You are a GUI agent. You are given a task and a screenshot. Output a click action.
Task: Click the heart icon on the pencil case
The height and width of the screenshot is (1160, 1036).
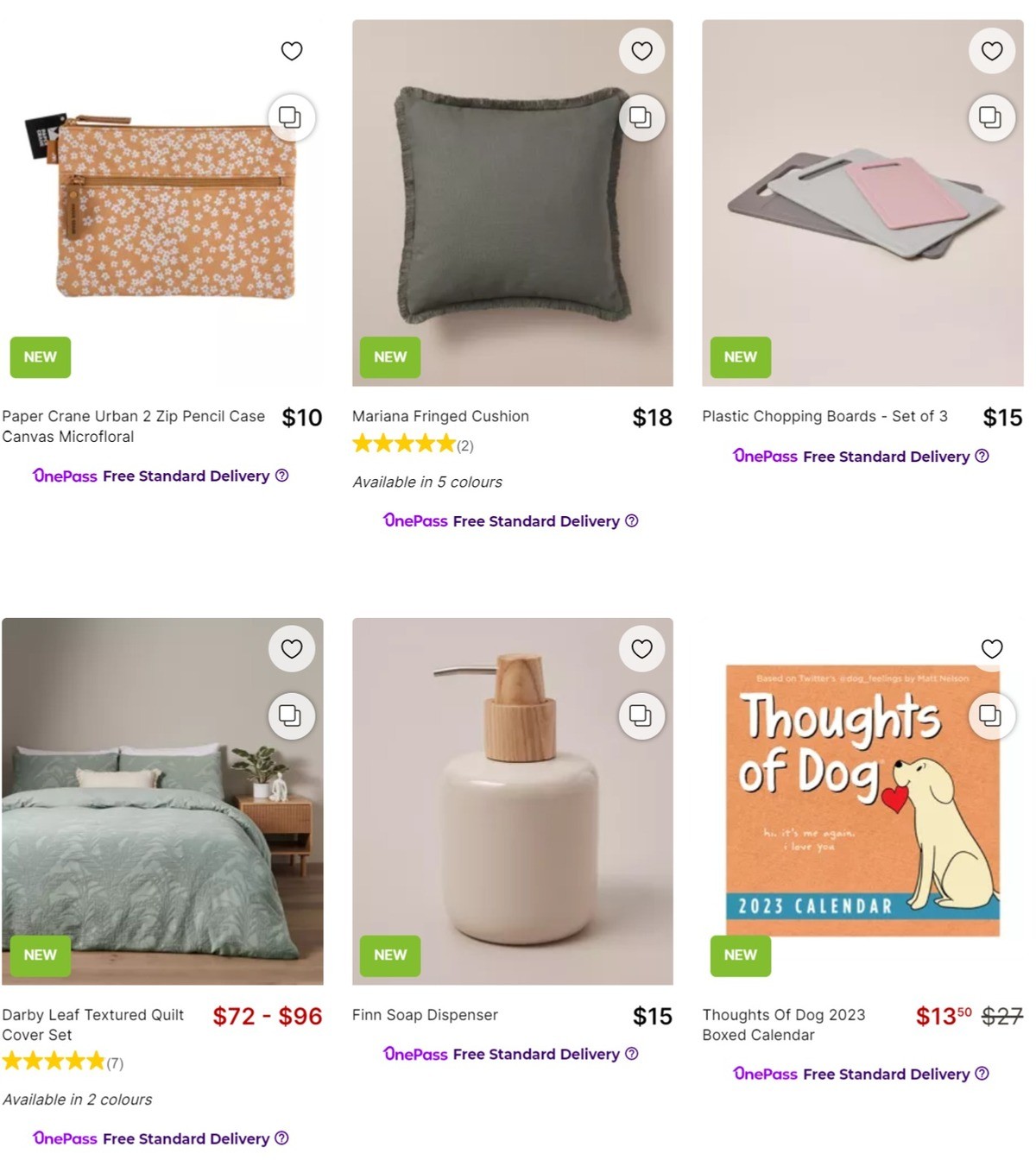point(292,51)
